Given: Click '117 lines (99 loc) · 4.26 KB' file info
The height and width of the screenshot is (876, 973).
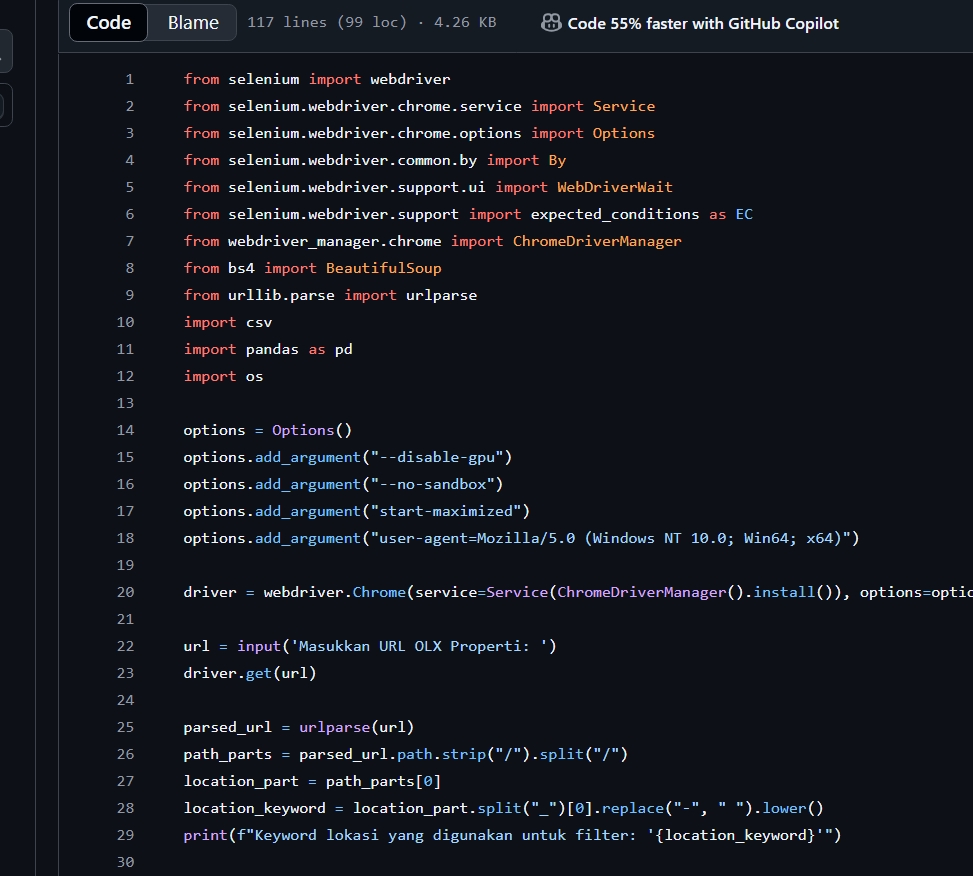Looking at the screenshot, I should tap(372, 22).
